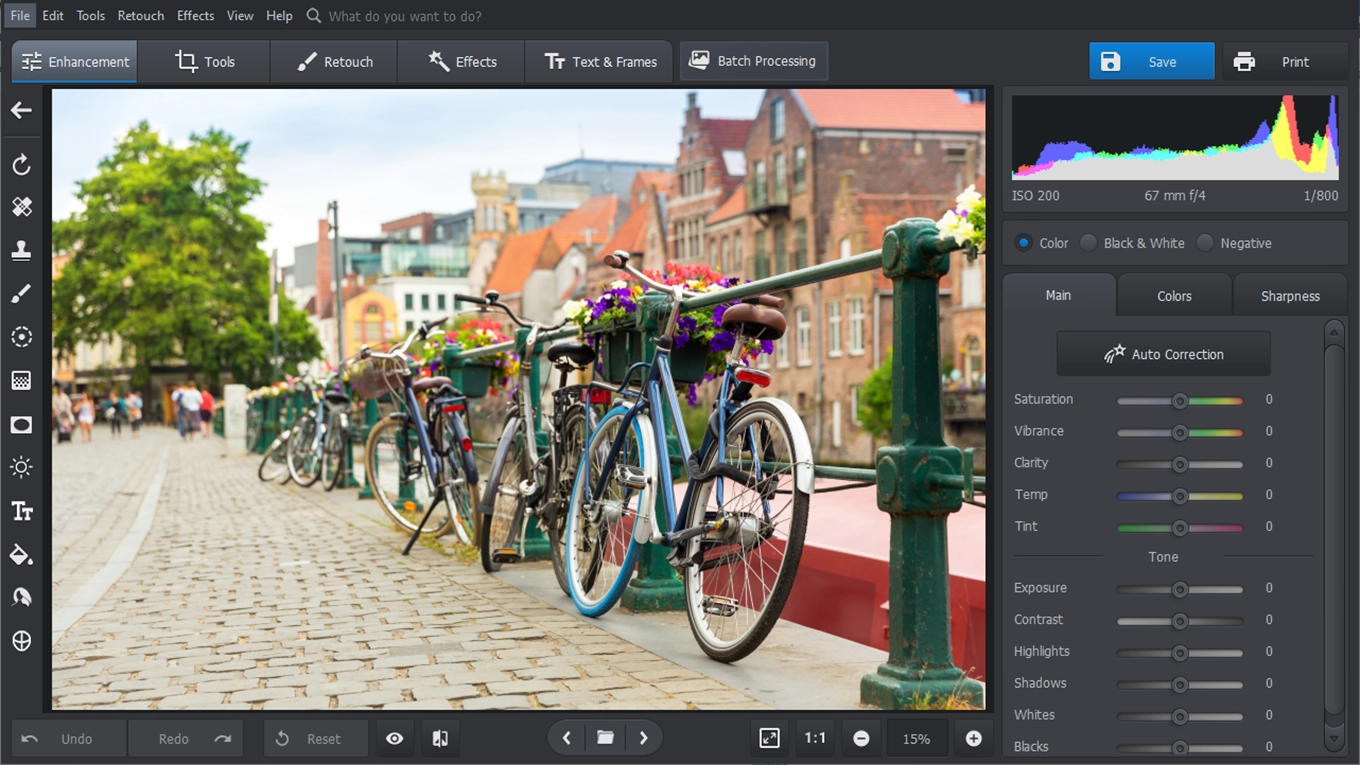Open the vignette tool

coord(21,425)
